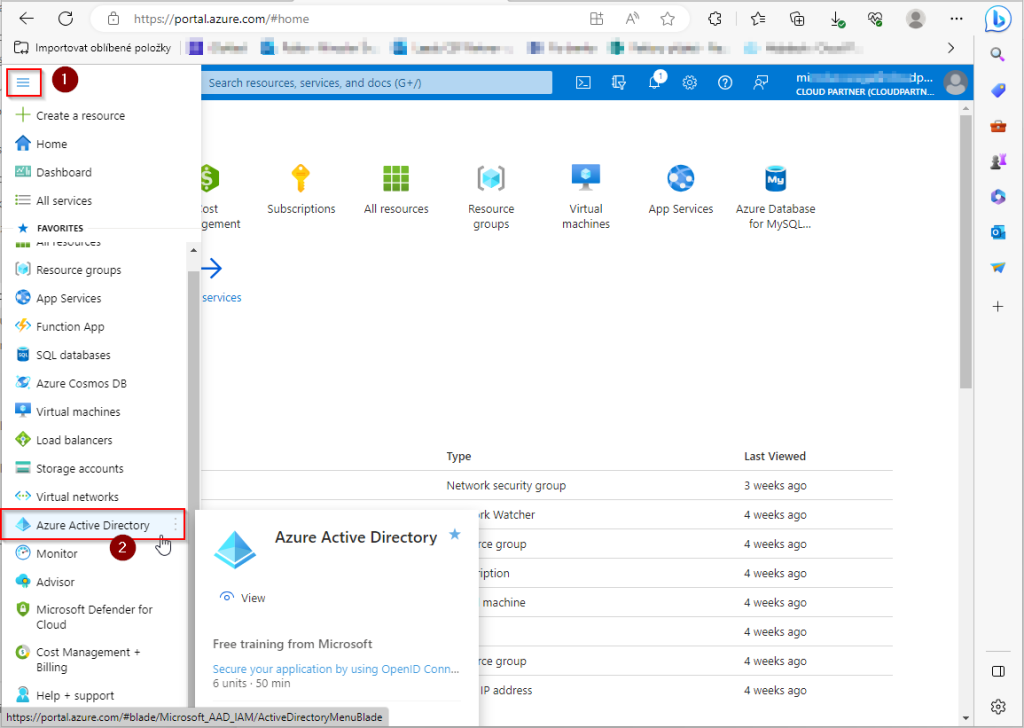Image resolution: width=1024 pixels, height=728 pixels.
Task: Click the favorites menu scrollbar up arrow
Action: (193, 250)
